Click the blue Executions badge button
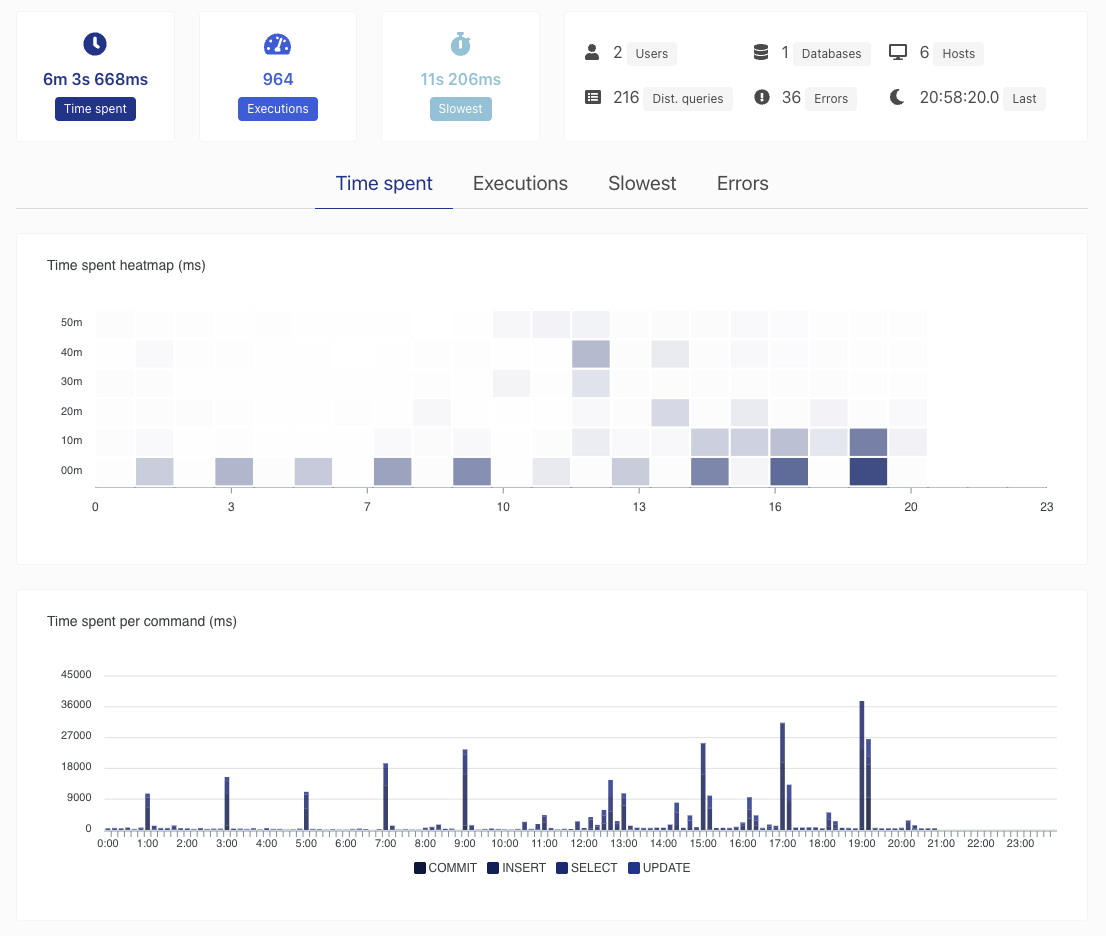This screenshot has width=1106, height=936. [278, 109]
